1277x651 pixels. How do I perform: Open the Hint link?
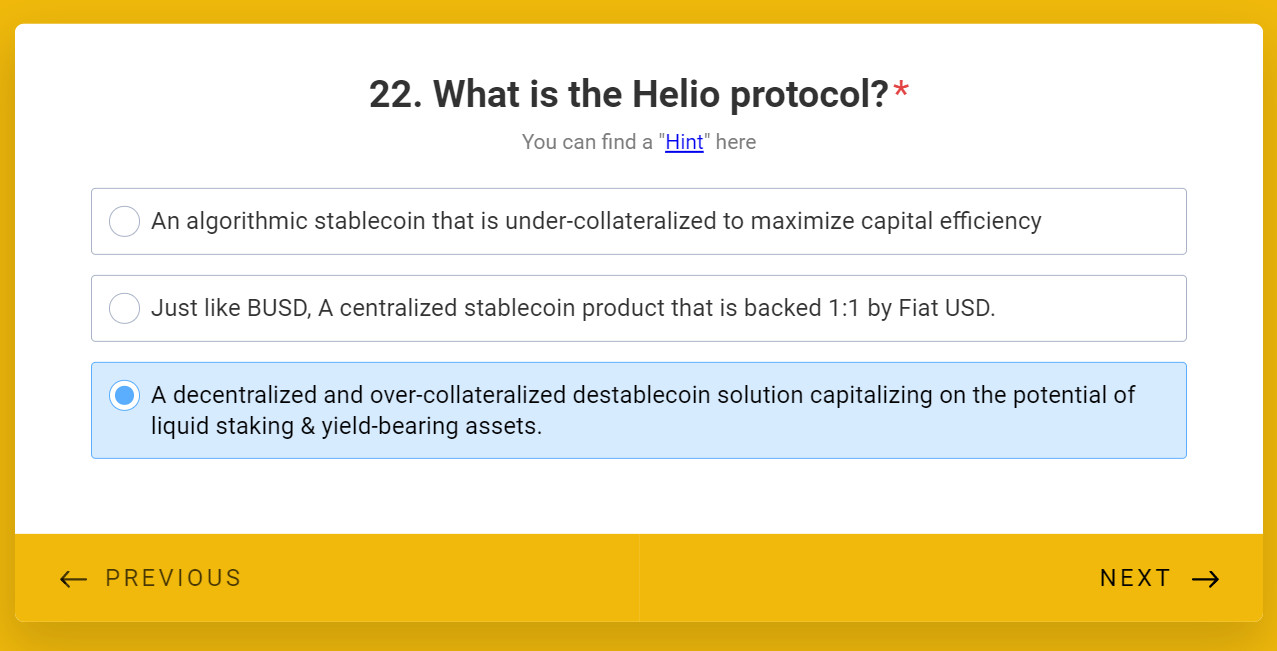(x=684, y=142)
